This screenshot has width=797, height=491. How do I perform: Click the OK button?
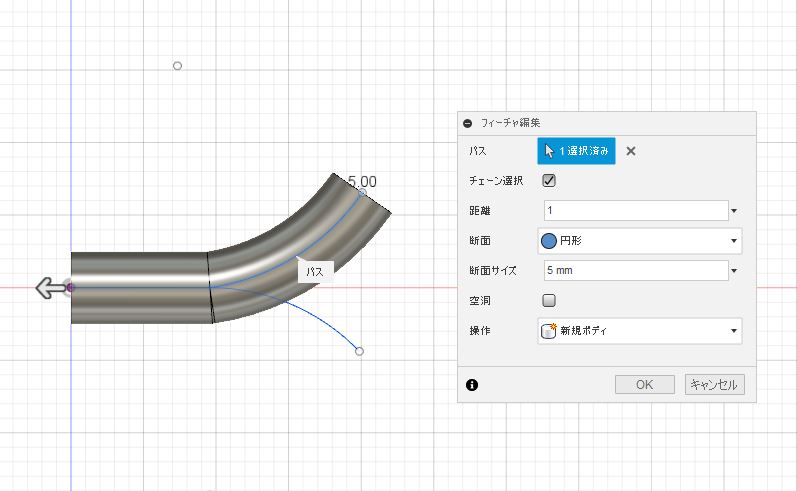[645, 385]
